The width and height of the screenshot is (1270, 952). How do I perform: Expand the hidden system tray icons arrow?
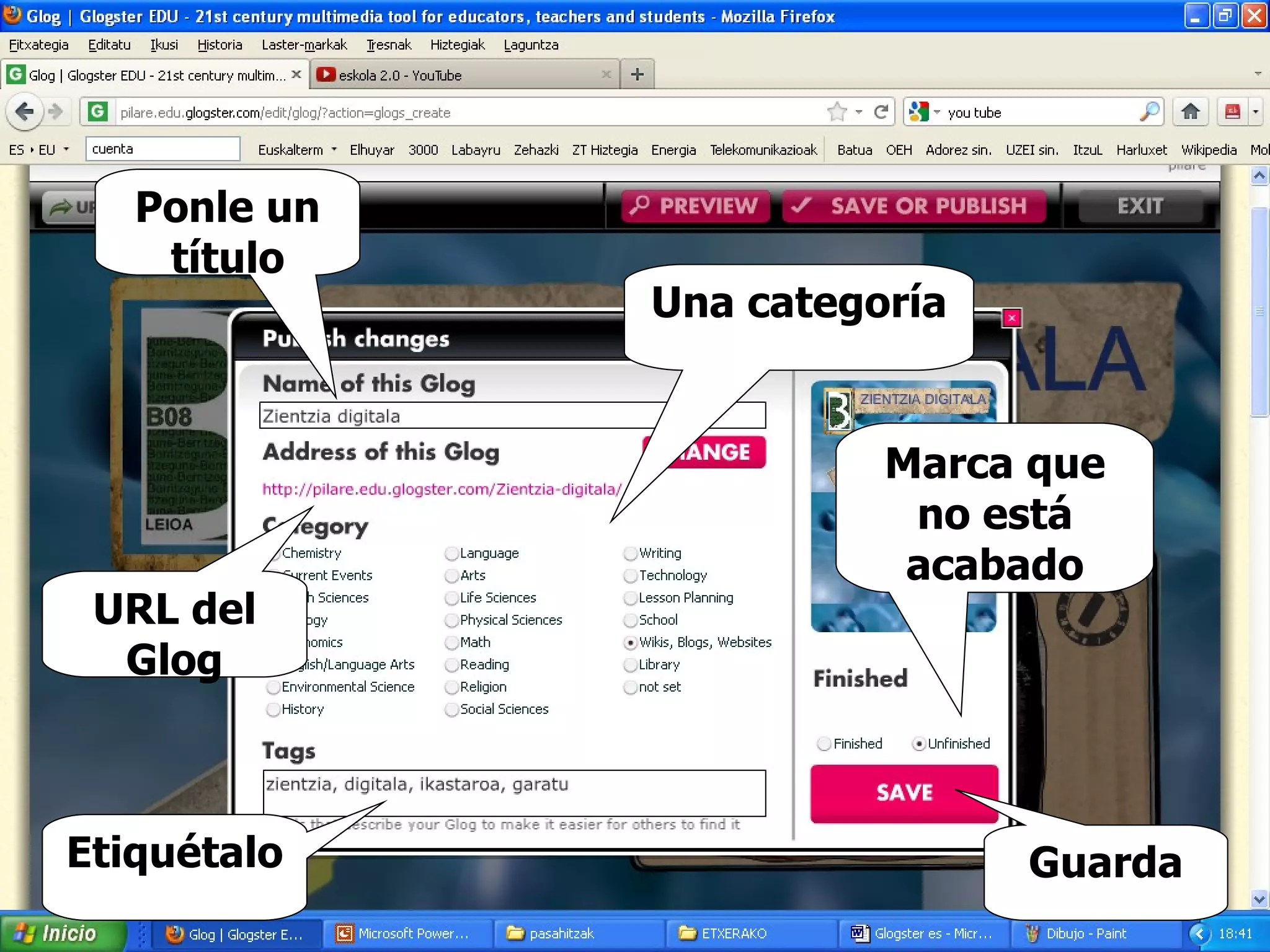(x=1199, y=933)
